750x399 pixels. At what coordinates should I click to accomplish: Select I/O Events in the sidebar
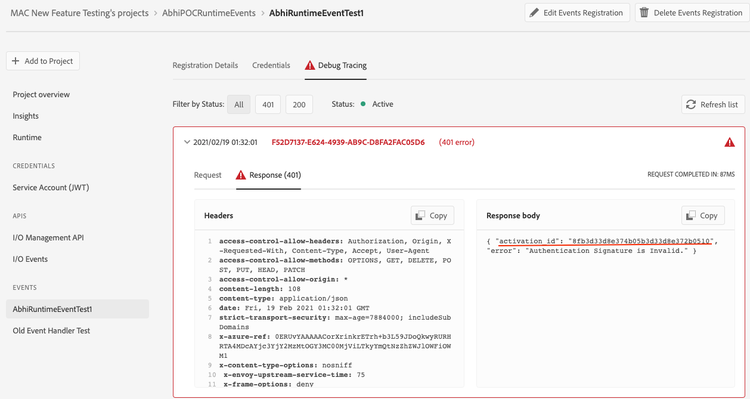tap(30, 259)
